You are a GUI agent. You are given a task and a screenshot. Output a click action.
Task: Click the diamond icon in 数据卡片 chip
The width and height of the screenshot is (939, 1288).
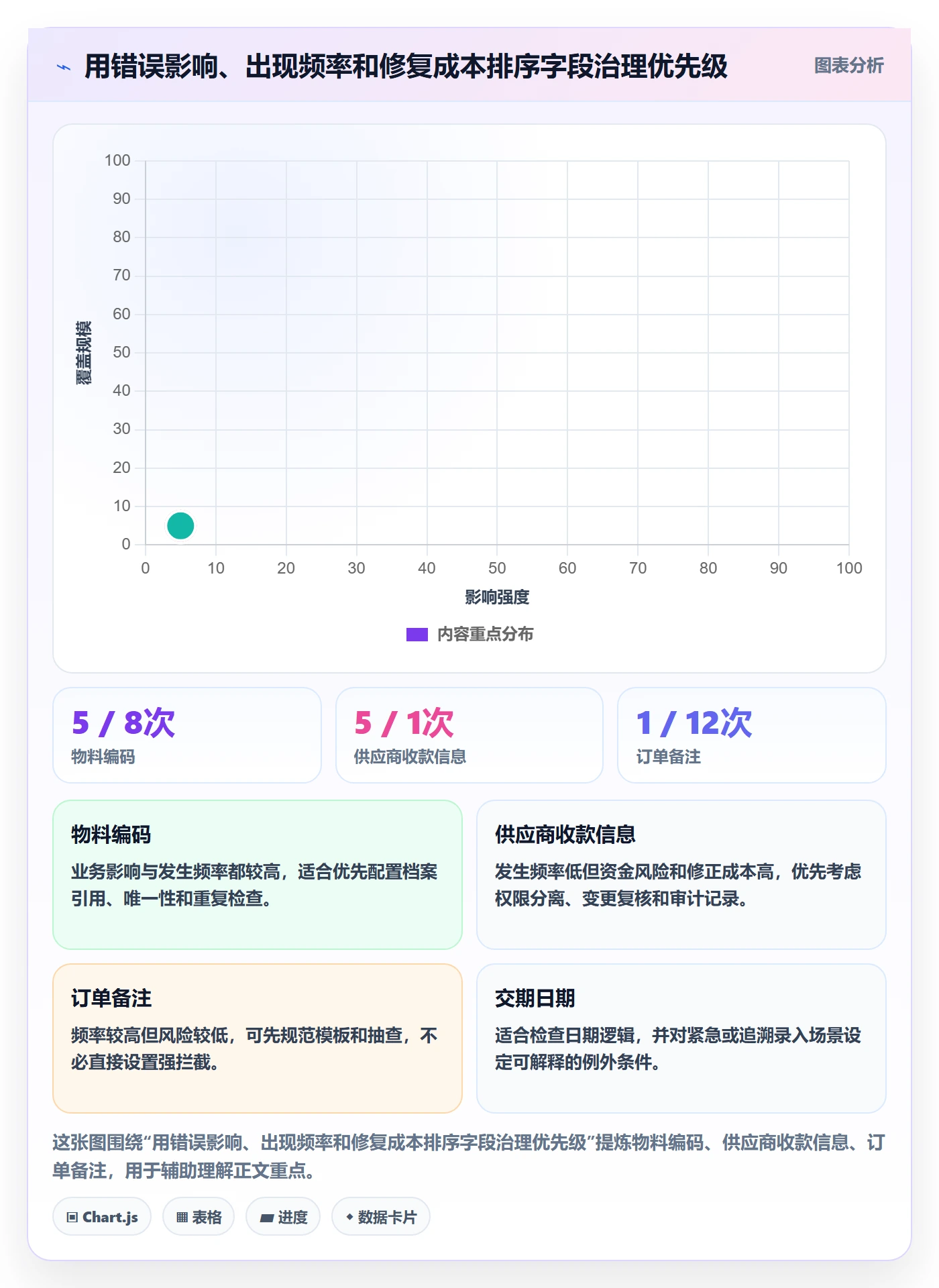pyautogui.click(x=349, y=1217)
